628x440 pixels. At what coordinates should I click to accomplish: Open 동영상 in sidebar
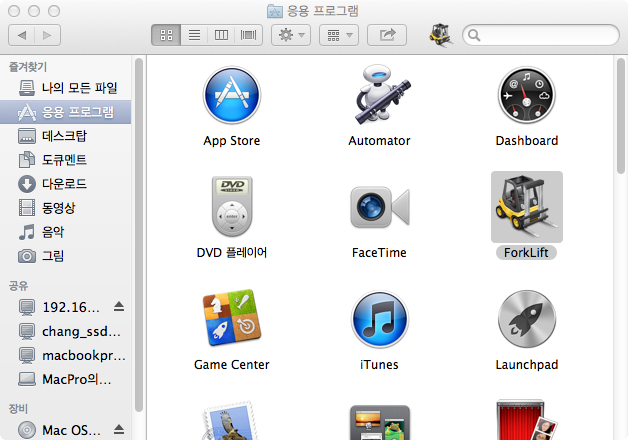coord(66,208)
